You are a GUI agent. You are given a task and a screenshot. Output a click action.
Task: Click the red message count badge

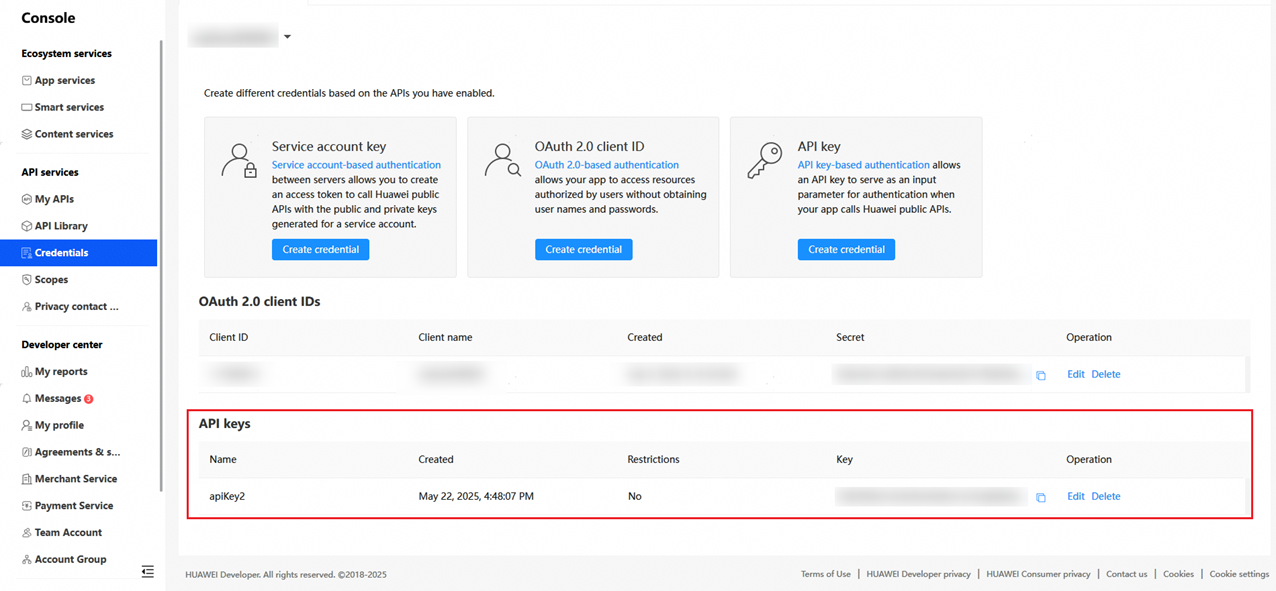tap(89, 399)
